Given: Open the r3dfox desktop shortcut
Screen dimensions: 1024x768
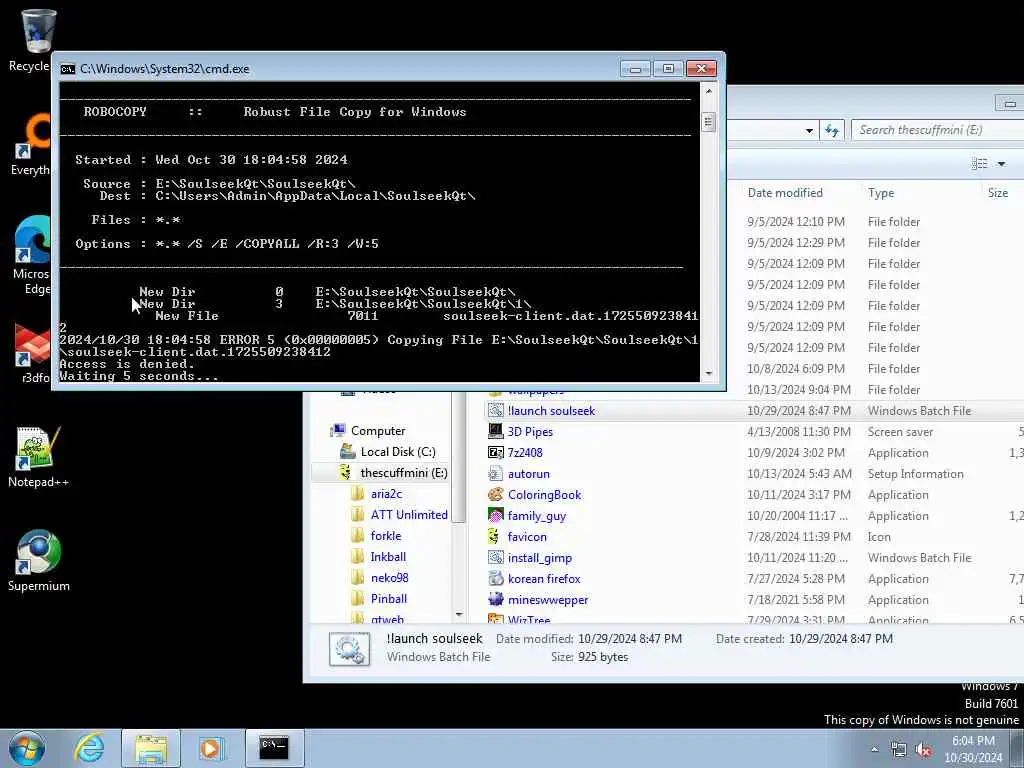Looking at the screenshot, I should (x=34, y=353).
